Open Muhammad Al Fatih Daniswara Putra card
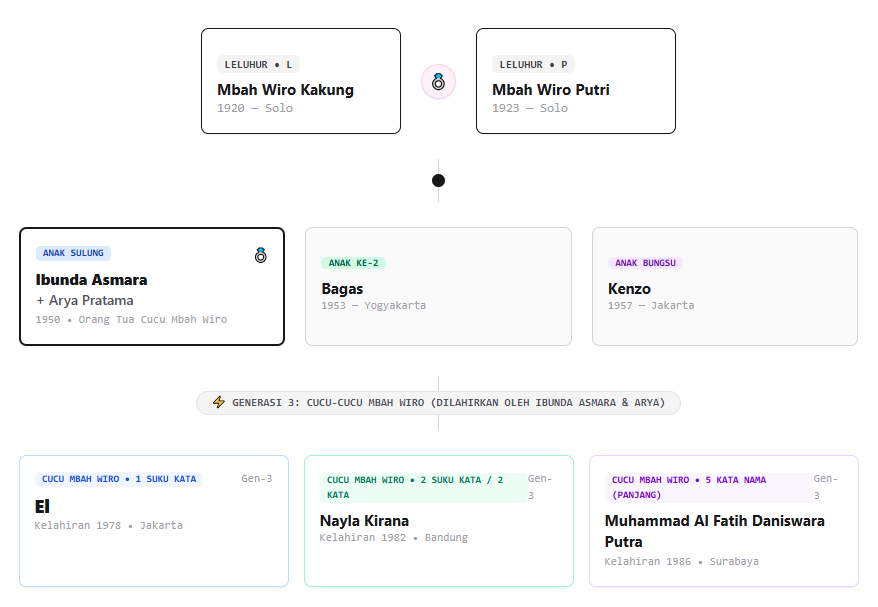 724,521
